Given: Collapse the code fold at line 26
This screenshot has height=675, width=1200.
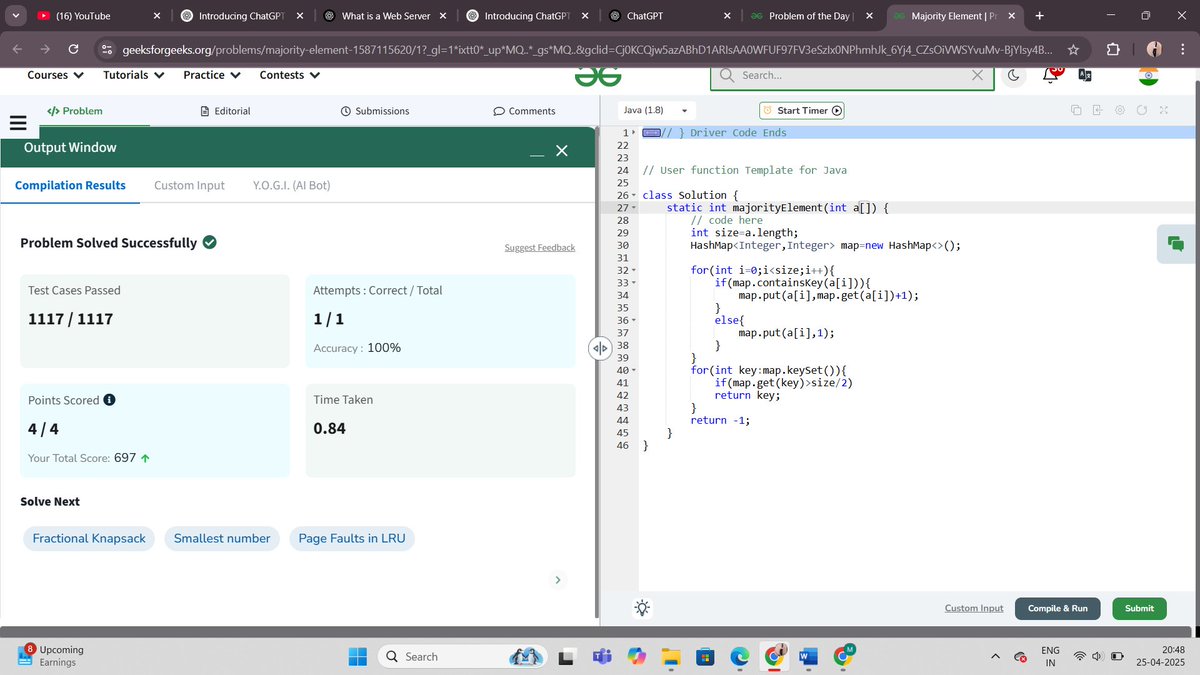Looking at the screenshot, I should pyautogui.click(x=634, y=195).
